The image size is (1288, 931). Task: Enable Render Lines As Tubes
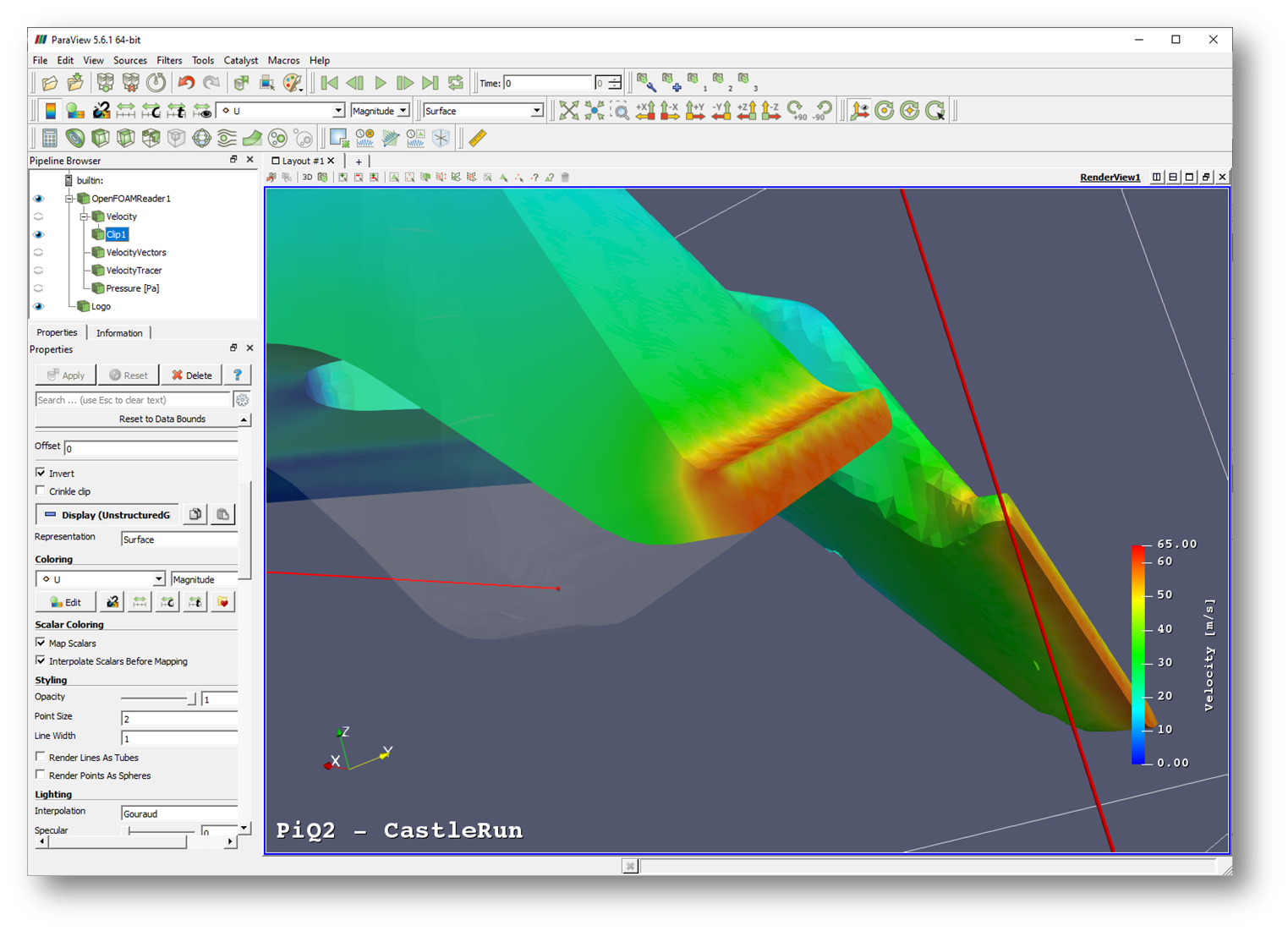[x=41, y=757]
